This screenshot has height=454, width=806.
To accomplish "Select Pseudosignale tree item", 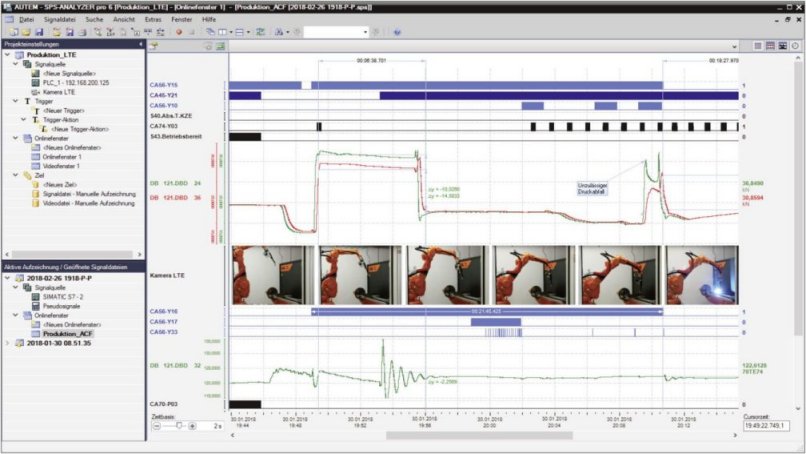I will coord(61,306).
